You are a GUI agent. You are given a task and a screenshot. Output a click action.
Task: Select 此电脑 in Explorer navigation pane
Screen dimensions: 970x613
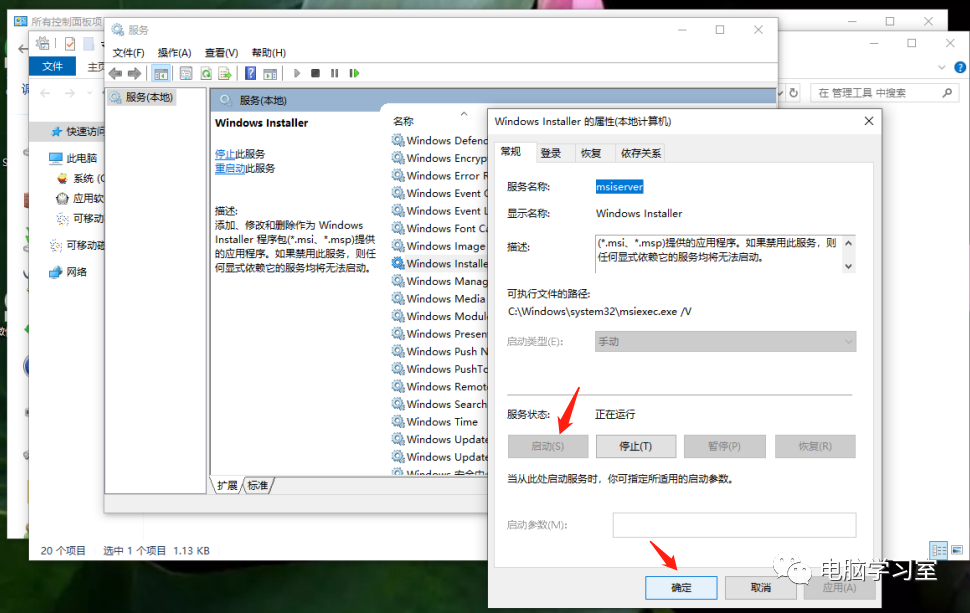click(73, 158)
